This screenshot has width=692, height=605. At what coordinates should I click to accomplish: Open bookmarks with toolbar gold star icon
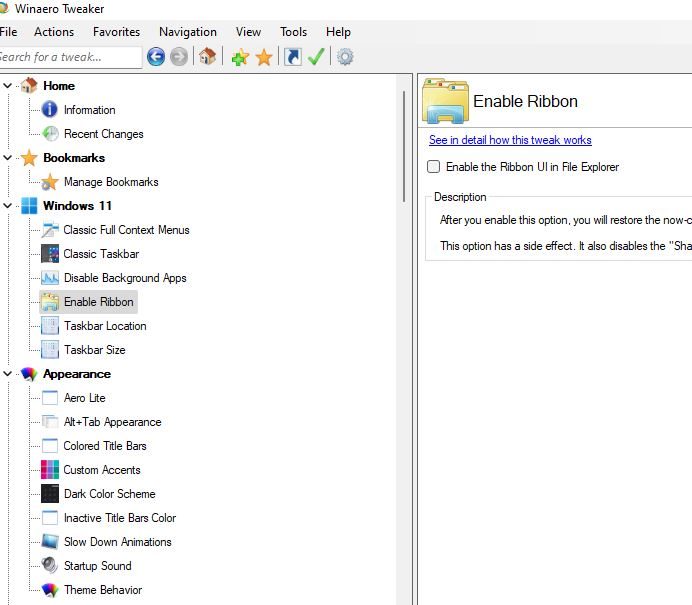pos(264,57)
